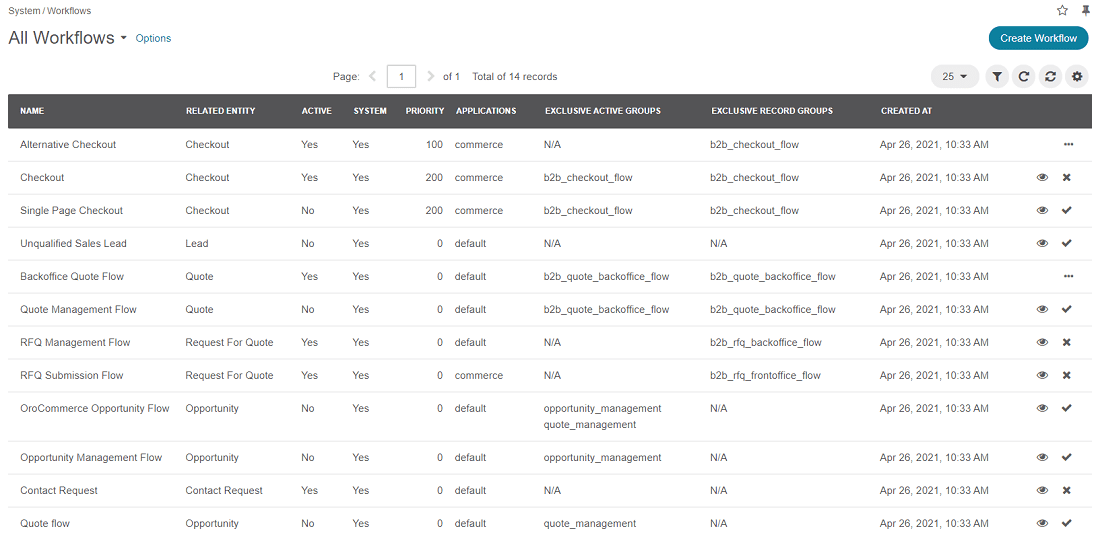Select Backoffice Quote Flow name cell
1100x537 pixels.
tap(72, 277)
